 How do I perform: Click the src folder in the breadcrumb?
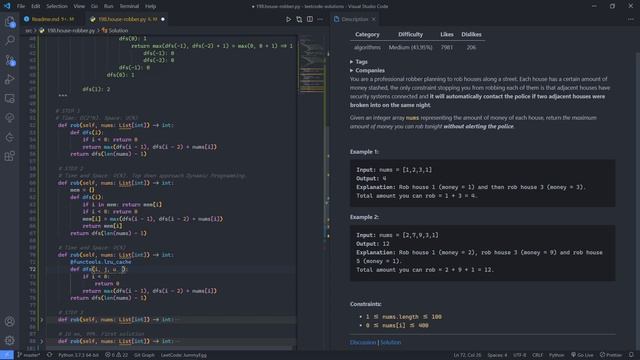[29, 31]
